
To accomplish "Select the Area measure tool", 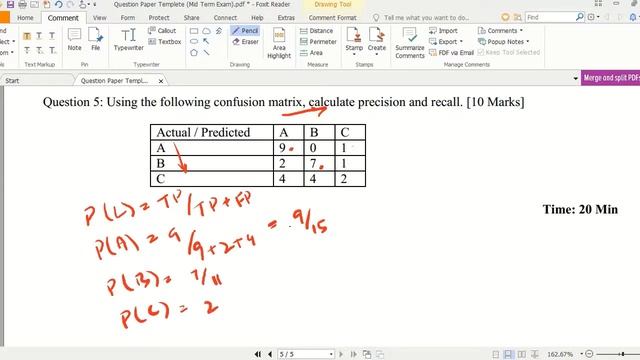I will [311, 53].
